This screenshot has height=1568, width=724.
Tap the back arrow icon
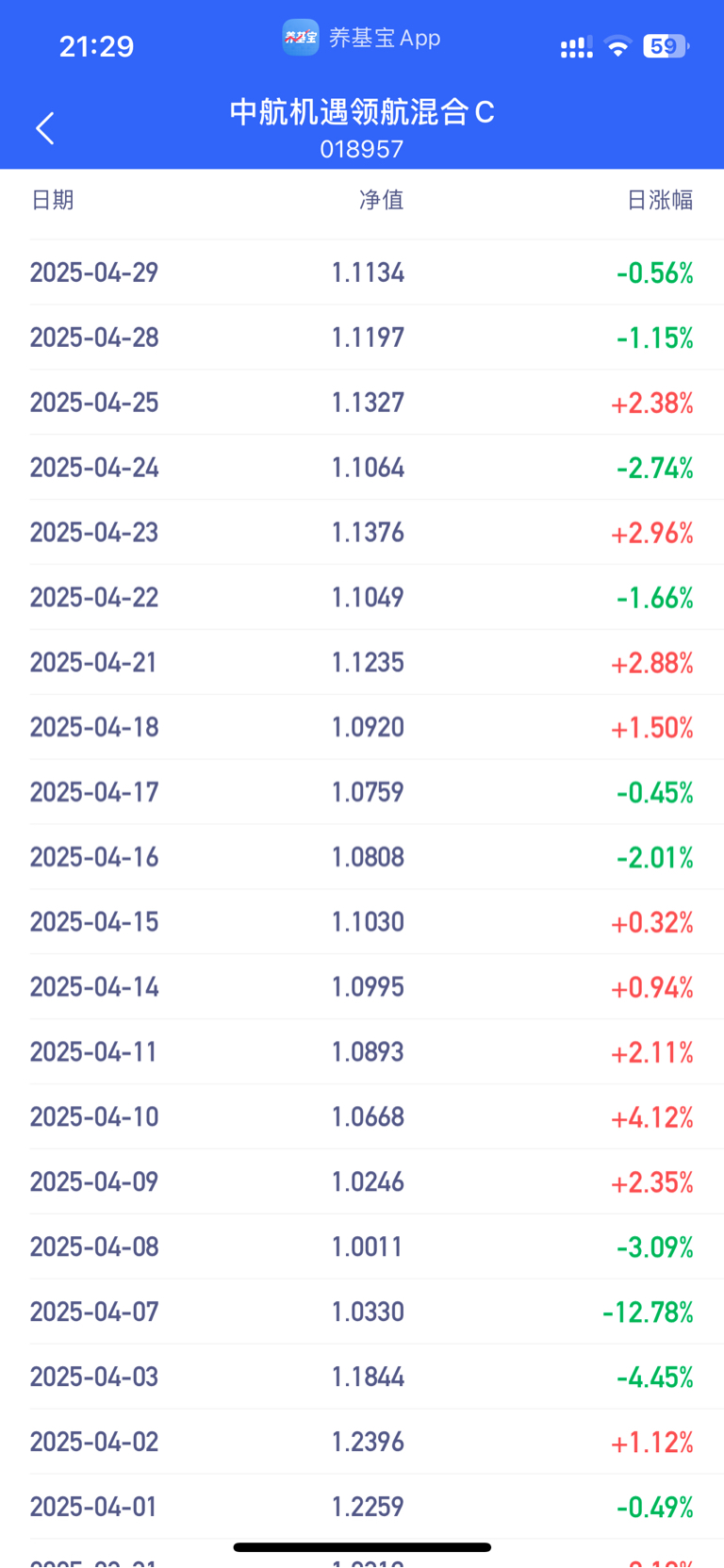(x=45, y=128)
